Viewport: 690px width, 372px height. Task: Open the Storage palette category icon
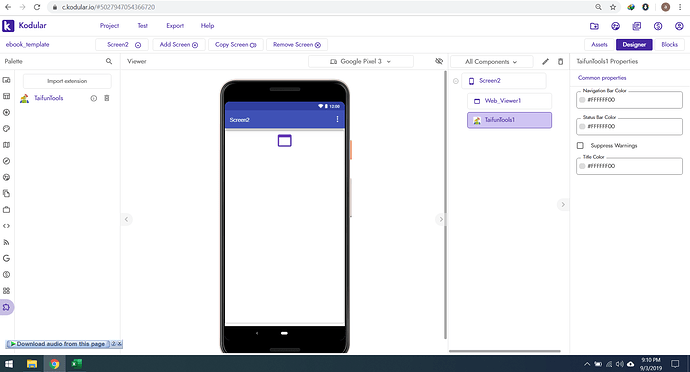point(7,194)
